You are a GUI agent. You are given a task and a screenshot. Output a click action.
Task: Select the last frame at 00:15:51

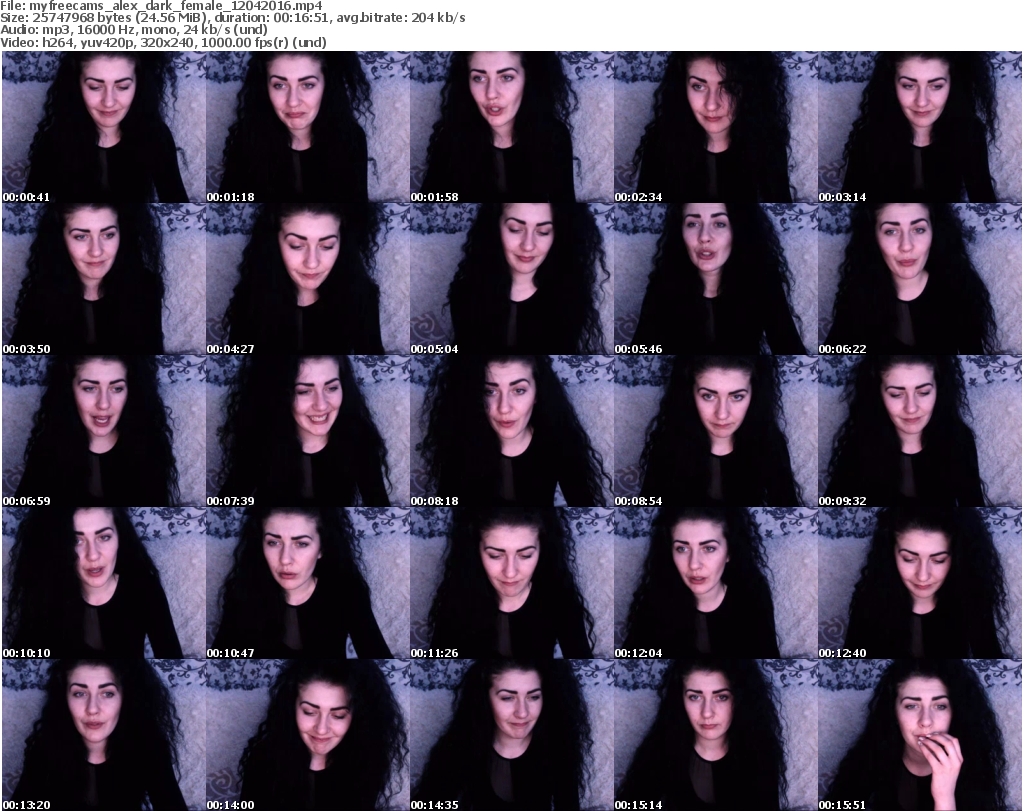919,735
